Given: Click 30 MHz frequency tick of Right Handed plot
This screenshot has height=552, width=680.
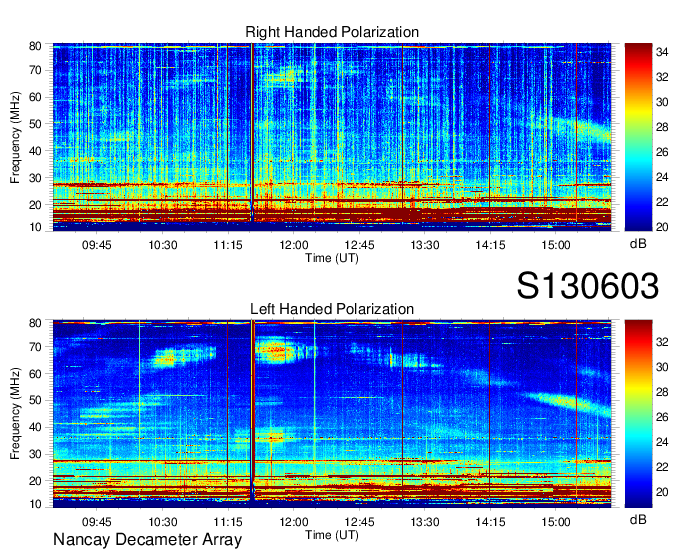Looking at the screenshot, I should [35, 178].
